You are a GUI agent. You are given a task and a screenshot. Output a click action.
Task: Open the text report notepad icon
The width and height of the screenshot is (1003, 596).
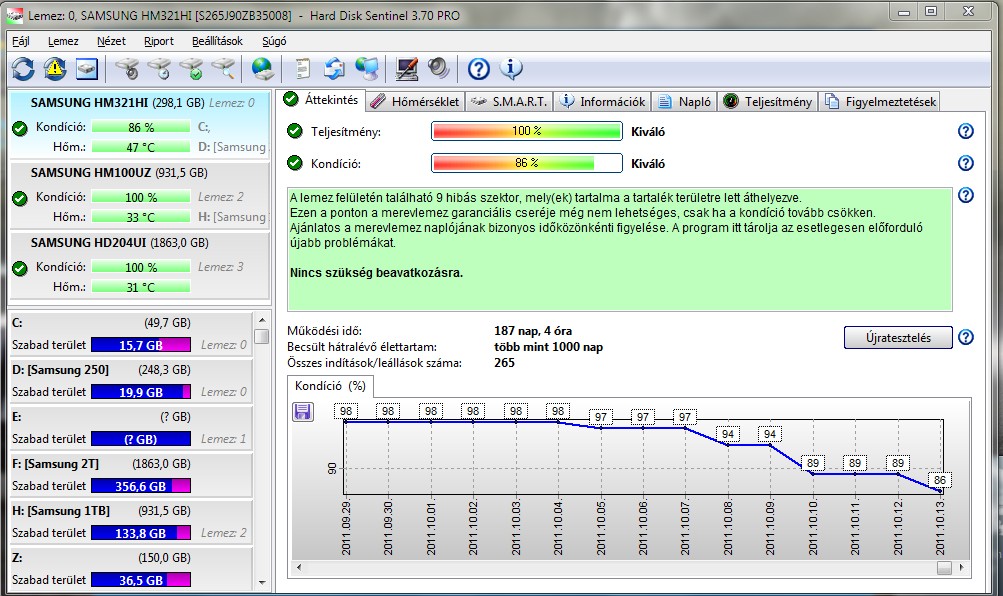303,68
